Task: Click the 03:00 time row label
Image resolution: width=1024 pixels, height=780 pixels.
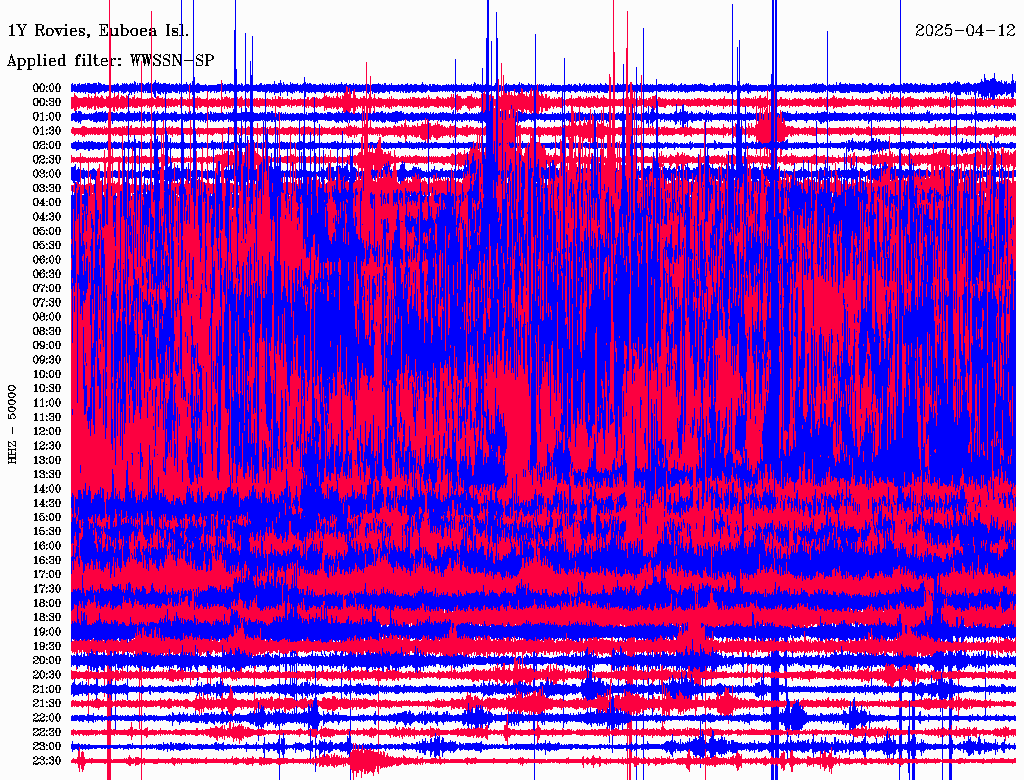Action: [x=47, y=174]
